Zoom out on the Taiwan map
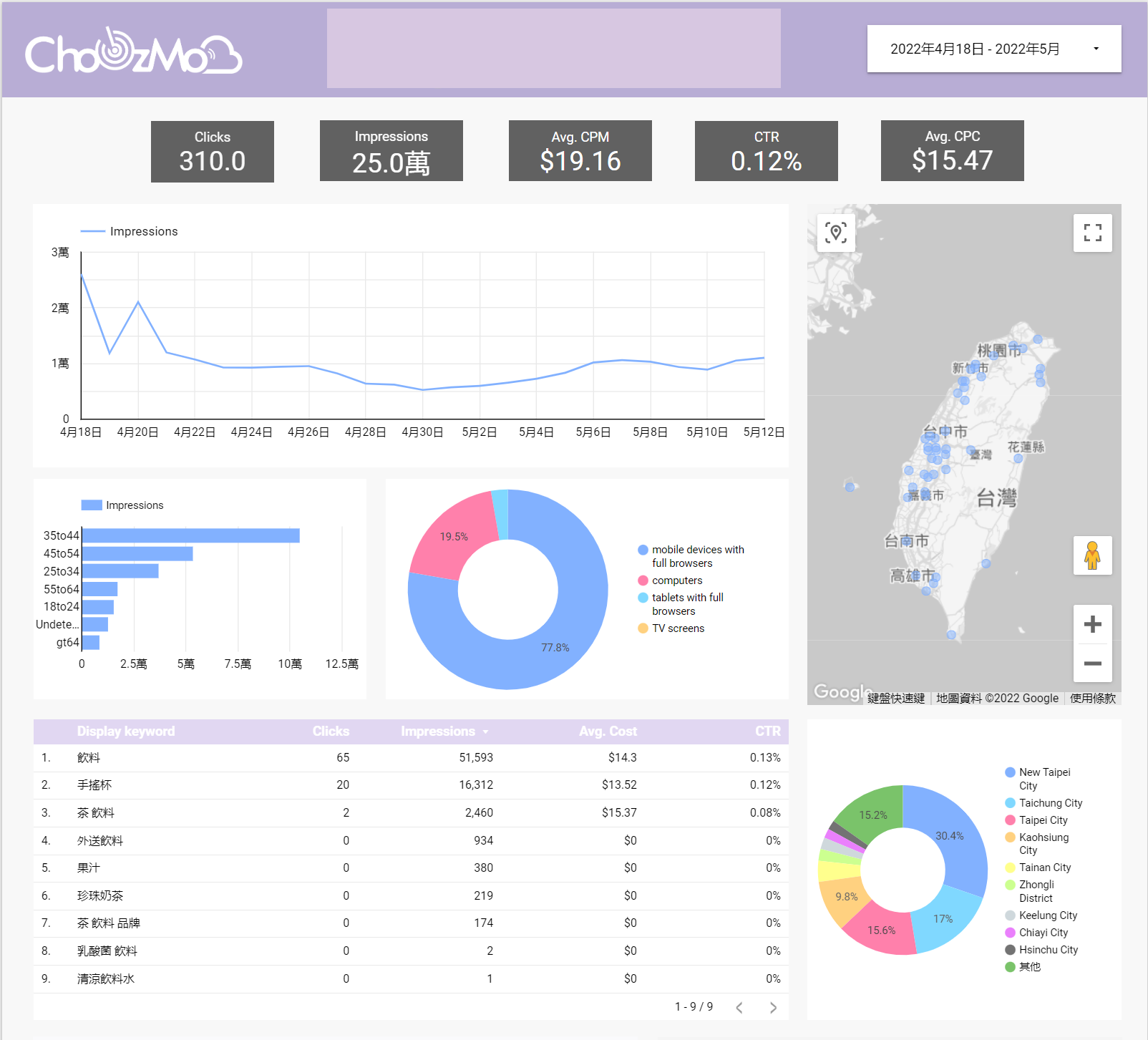1148x1040 pixels. pos(1092,664)
